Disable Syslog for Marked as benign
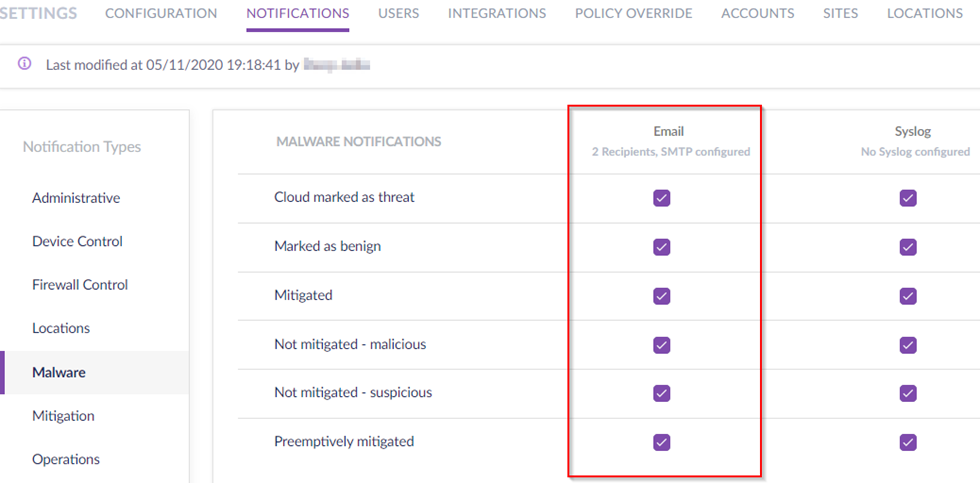Image resolution: width=980 pixels, height=483 pixels. (908, 247)
